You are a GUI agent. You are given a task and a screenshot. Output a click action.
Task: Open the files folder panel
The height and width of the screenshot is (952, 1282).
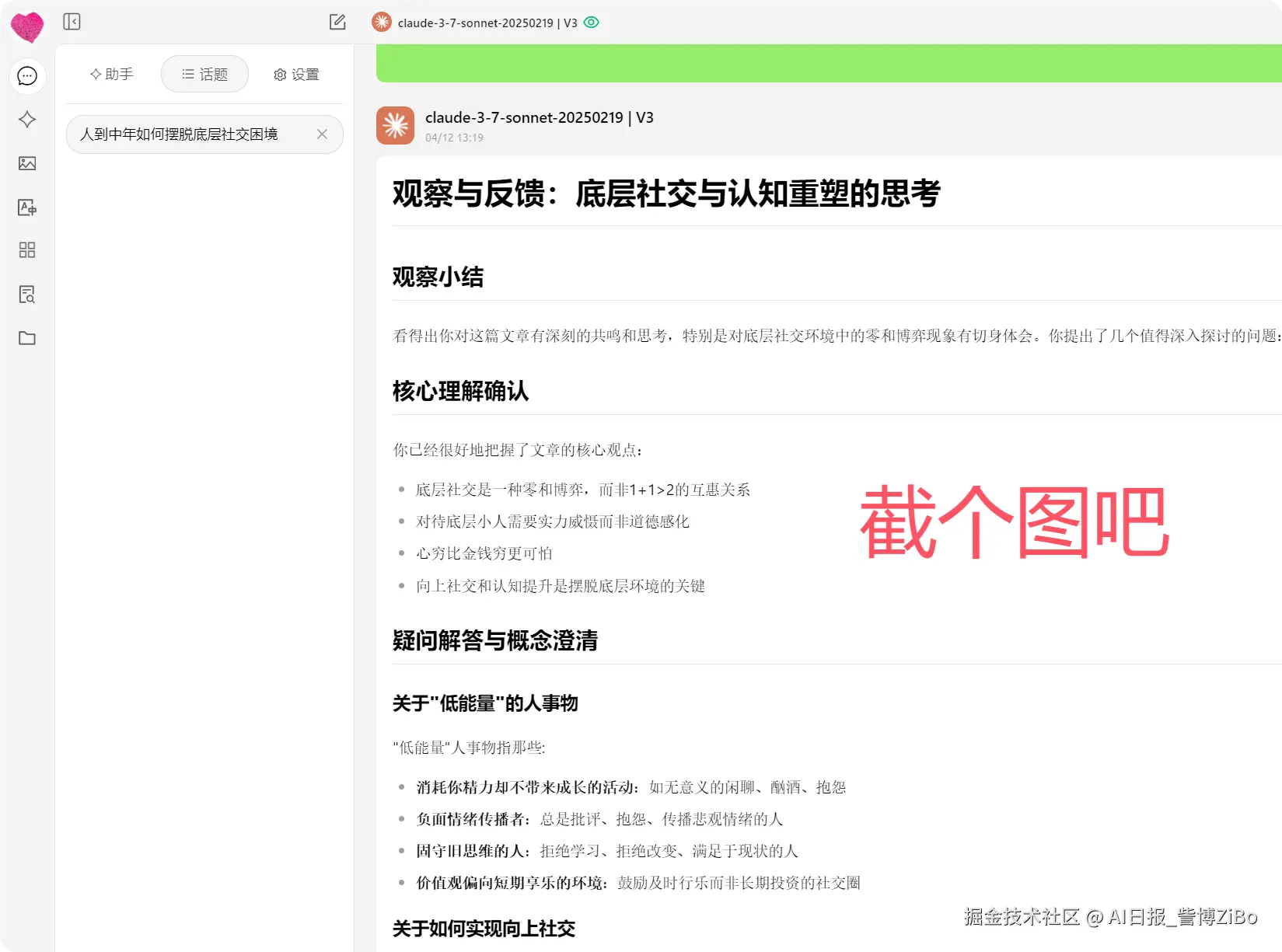27,338
